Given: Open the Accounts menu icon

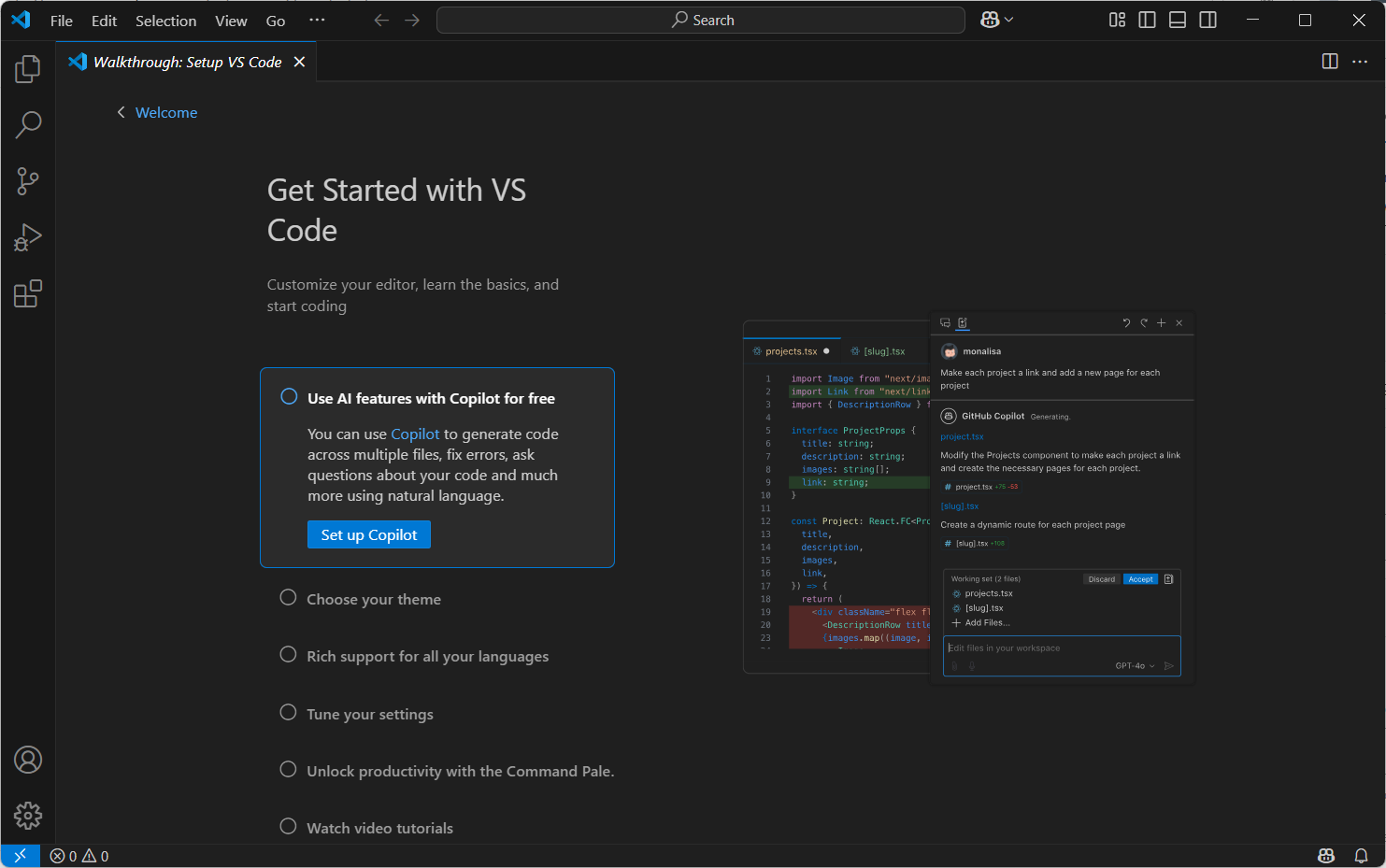Looking at the screenshot, I should [28, 760].
